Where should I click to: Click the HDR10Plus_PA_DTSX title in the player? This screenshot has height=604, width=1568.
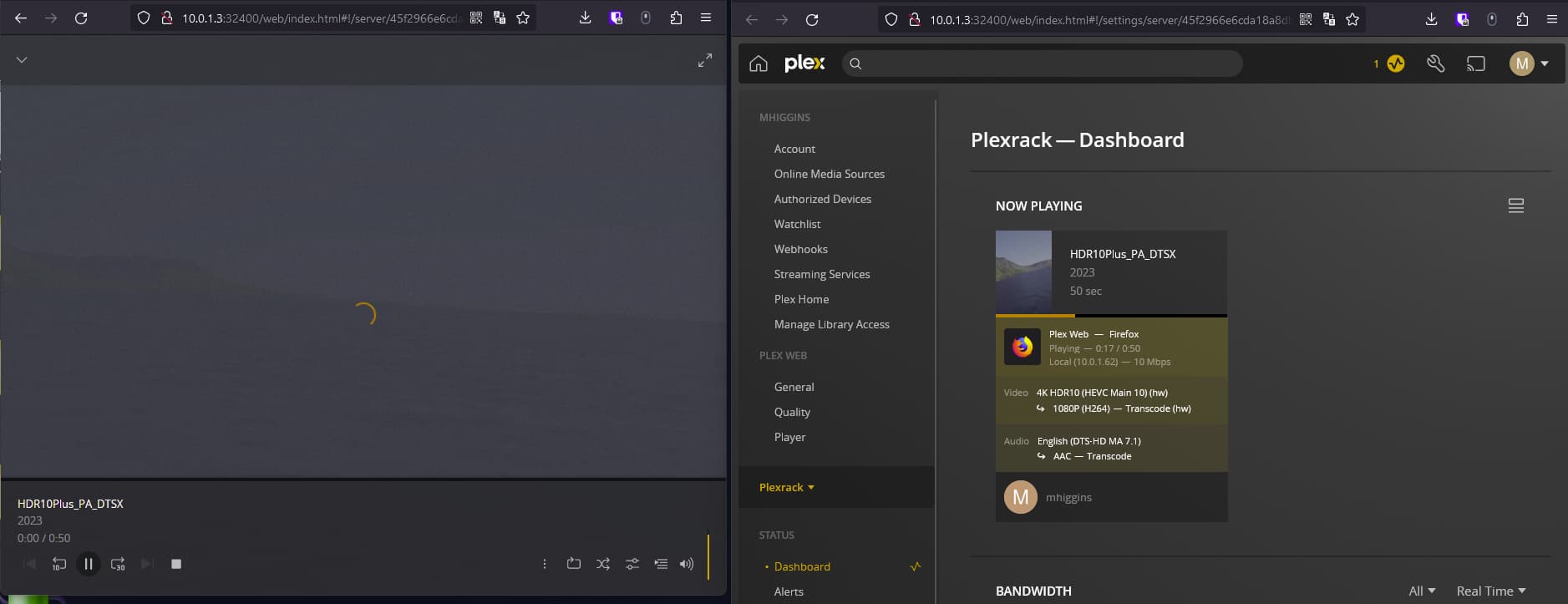click(x=70, y=504)
